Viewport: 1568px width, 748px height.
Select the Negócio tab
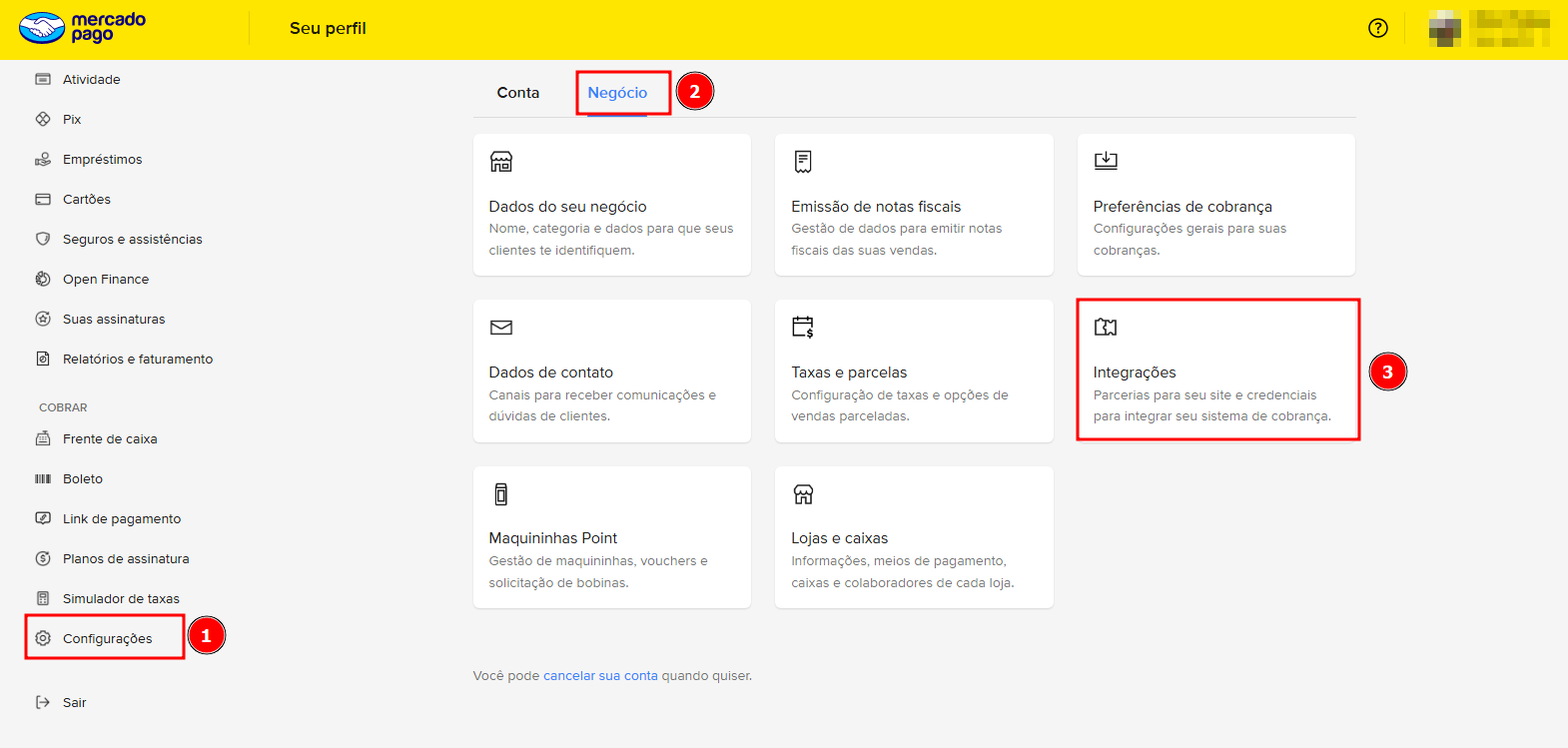(617, 93)
